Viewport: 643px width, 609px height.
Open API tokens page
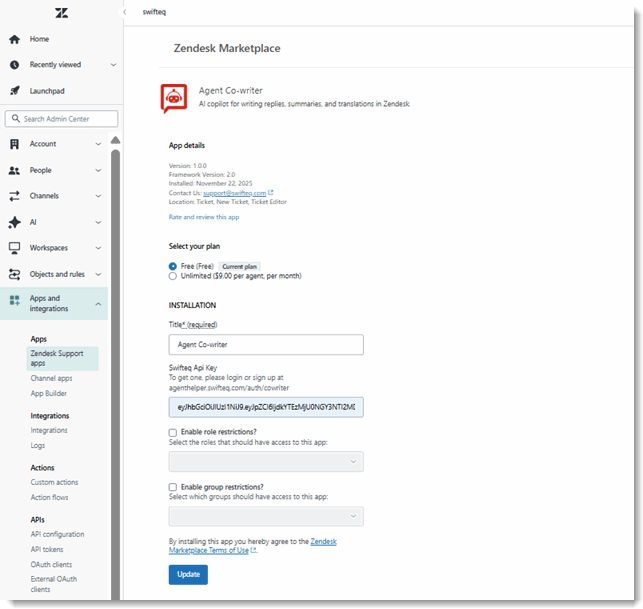(47, 550)
